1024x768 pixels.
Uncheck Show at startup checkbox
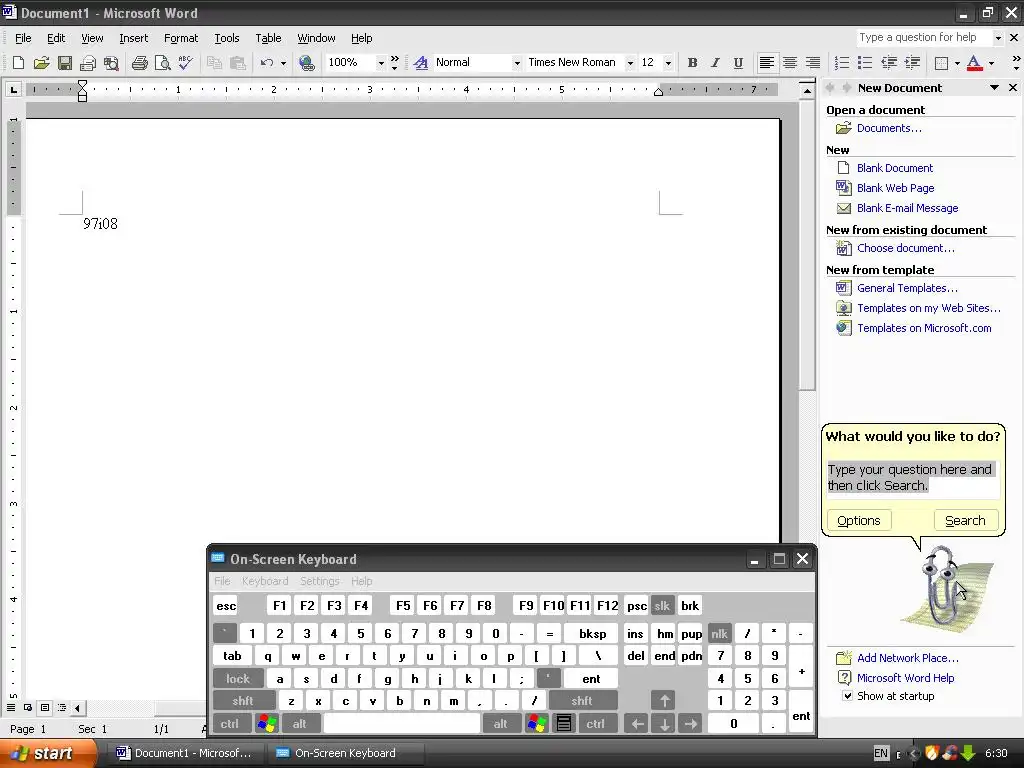pos(847,696)
